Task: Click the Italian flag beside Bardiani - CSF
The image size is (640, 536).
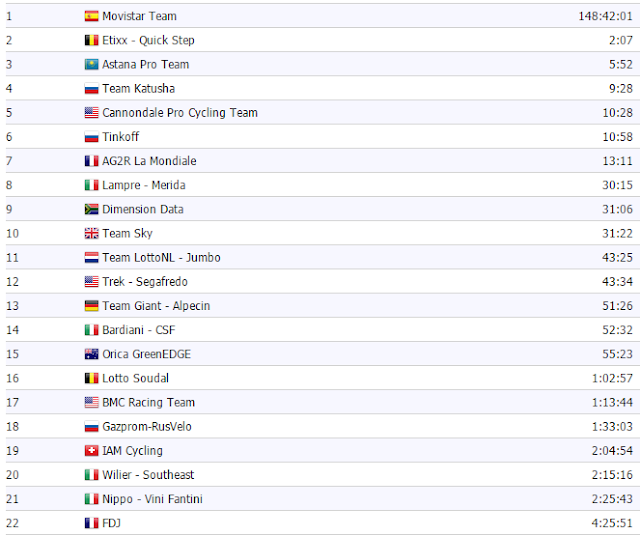Action: click(x=91, y=330)
